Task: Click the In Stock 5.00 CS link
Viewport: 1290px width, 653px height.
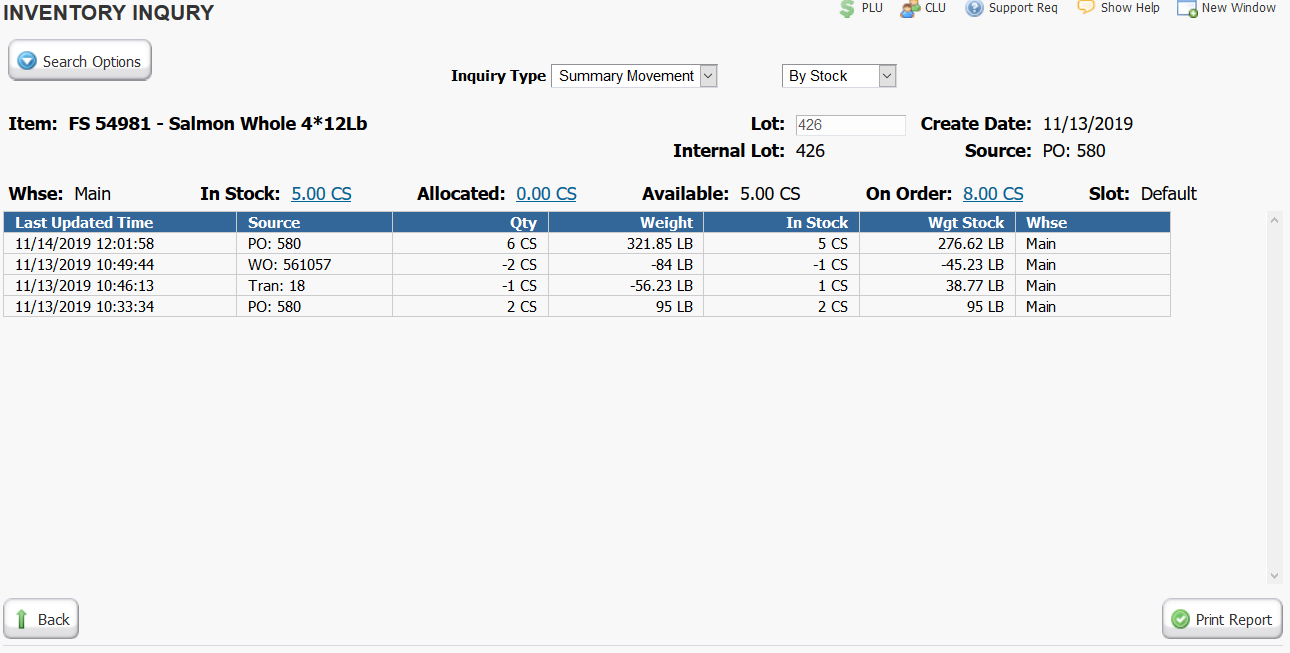Action: (321, 194)
